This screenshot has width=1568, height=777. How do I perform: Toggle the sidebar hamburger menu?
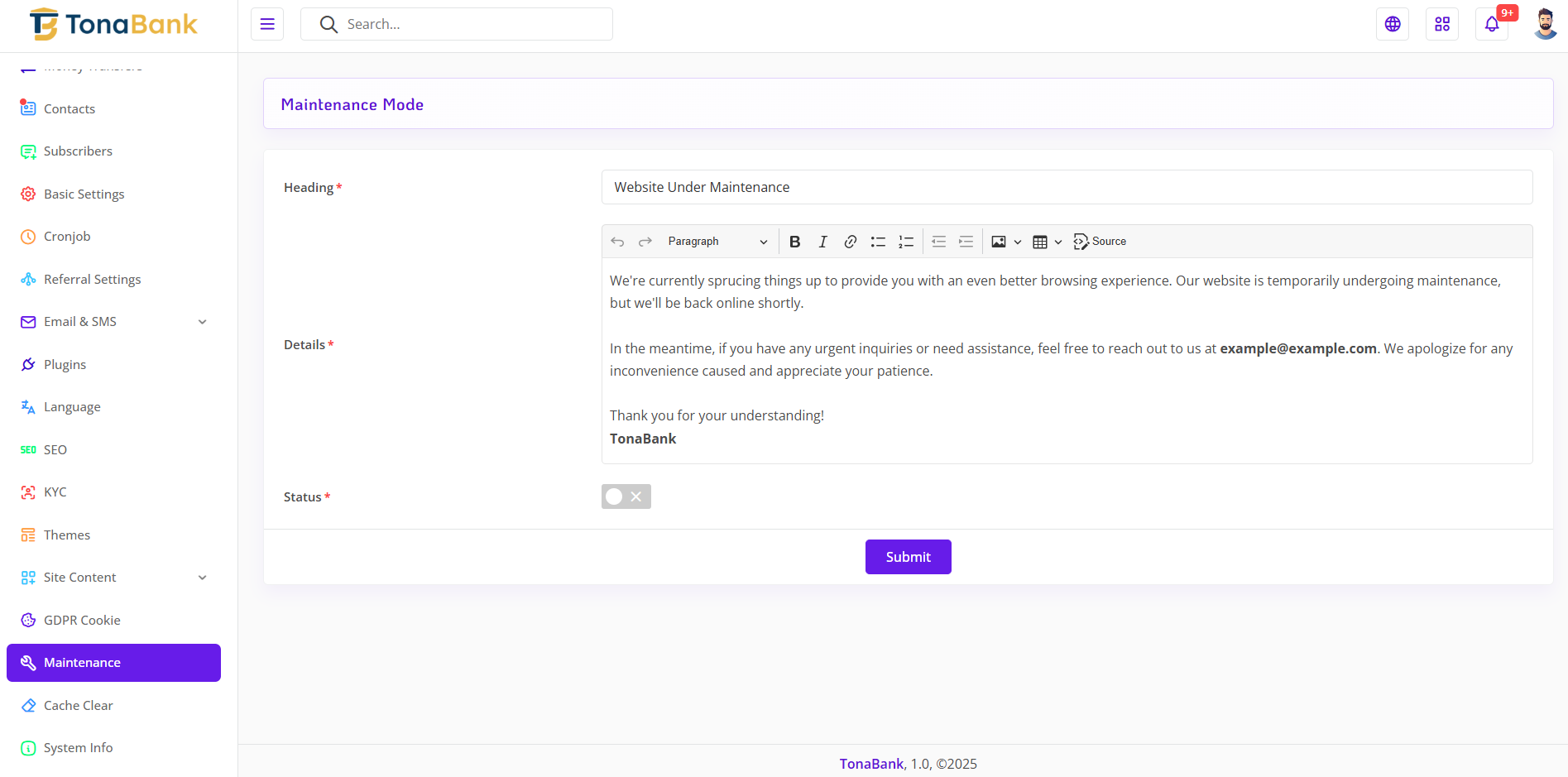[267, 24]
